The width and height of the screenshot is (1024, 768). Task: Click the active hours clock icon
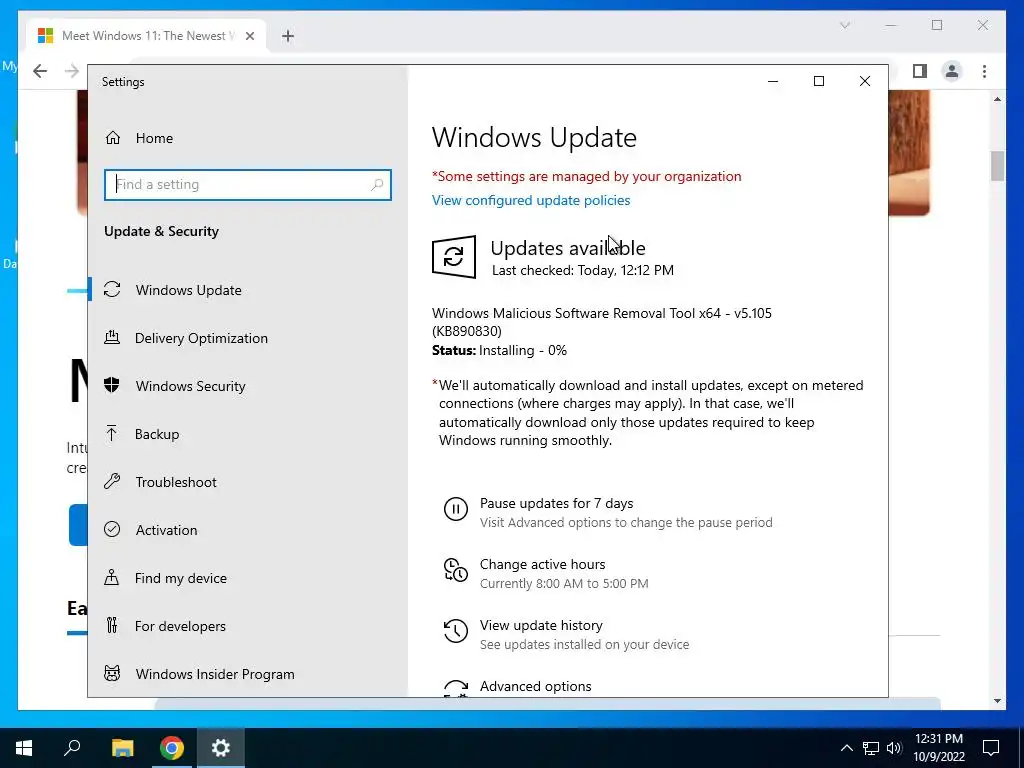coord(456,569)
